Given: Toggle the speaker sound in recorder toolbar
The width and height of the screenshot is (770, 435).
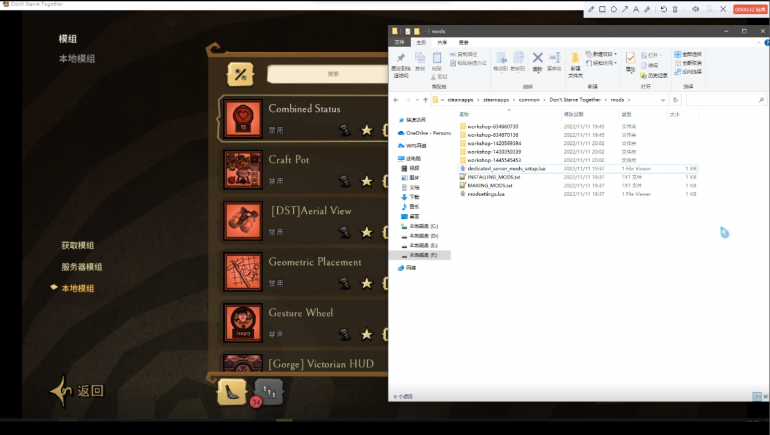Looking at the screenshot, I should (x=695, y=9).
